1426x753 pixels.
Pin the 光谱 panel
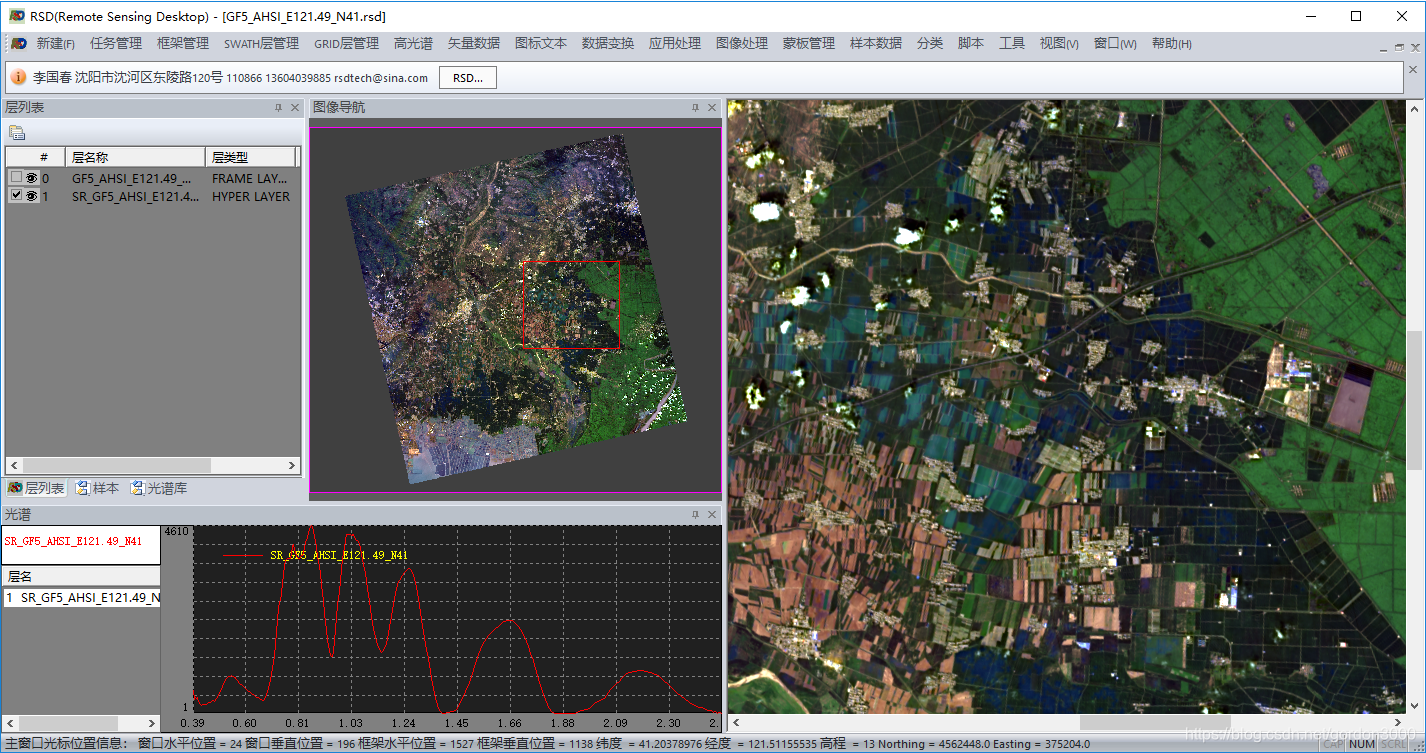click(696, 514)
